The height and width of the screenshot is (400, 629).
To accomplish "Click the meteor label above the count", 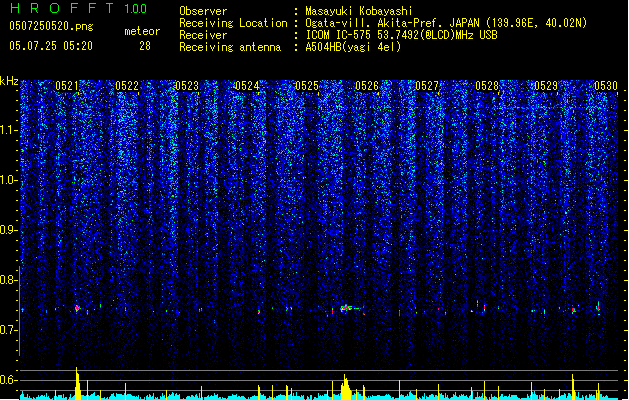I will pos(142,31).
